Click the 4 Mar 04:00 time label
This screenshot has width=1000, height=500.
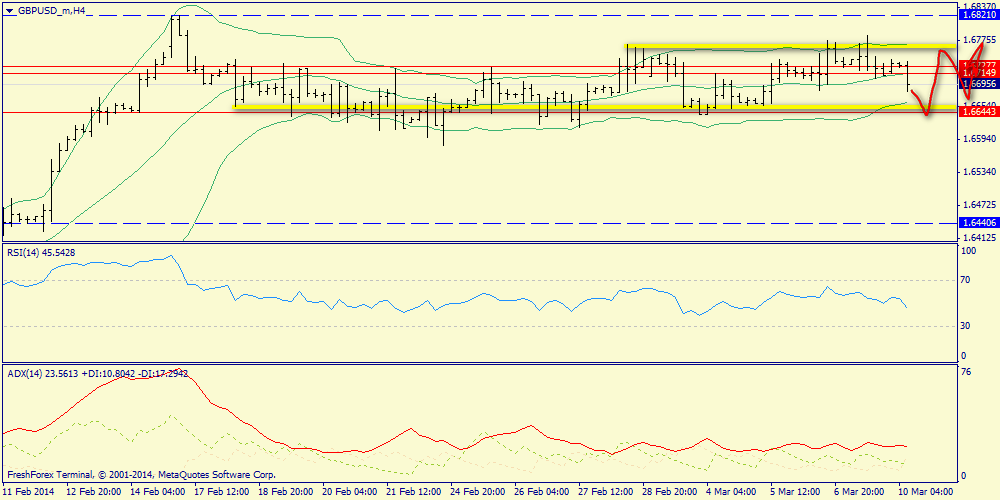coord(733,492)
